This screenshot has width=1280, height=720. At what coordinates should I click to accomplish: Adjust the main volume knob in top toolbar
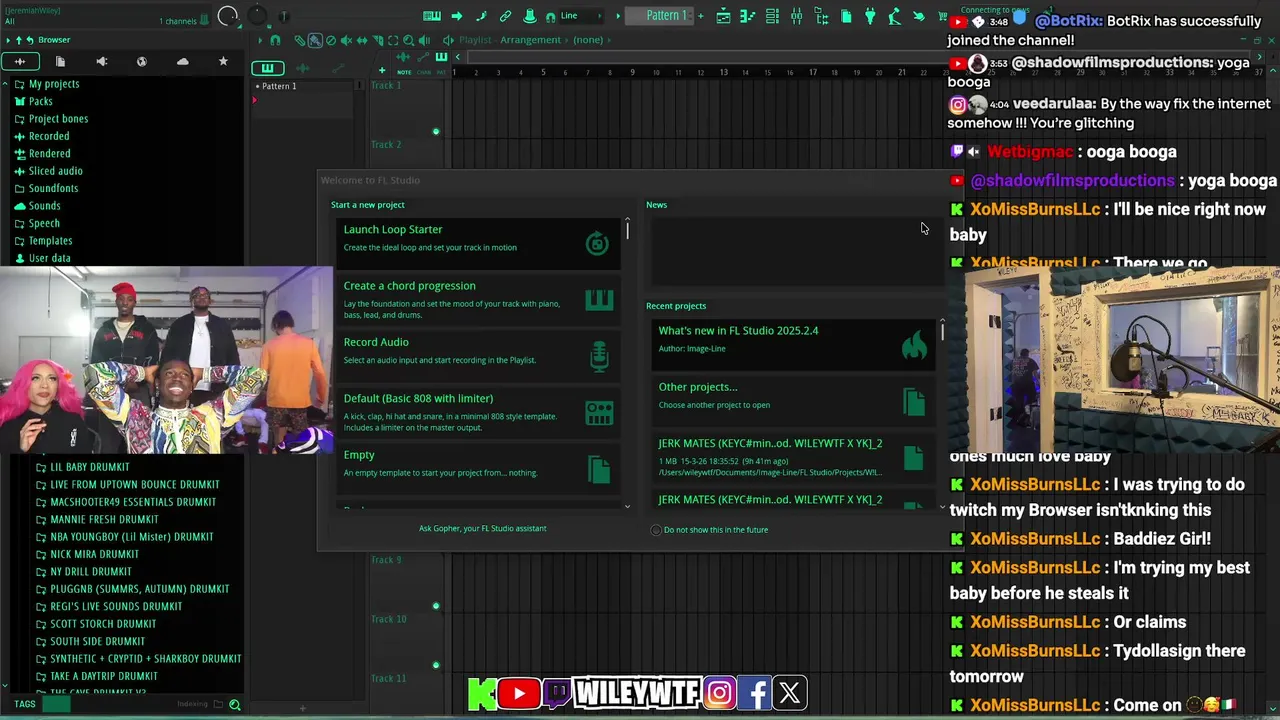[x=228, y=16]
